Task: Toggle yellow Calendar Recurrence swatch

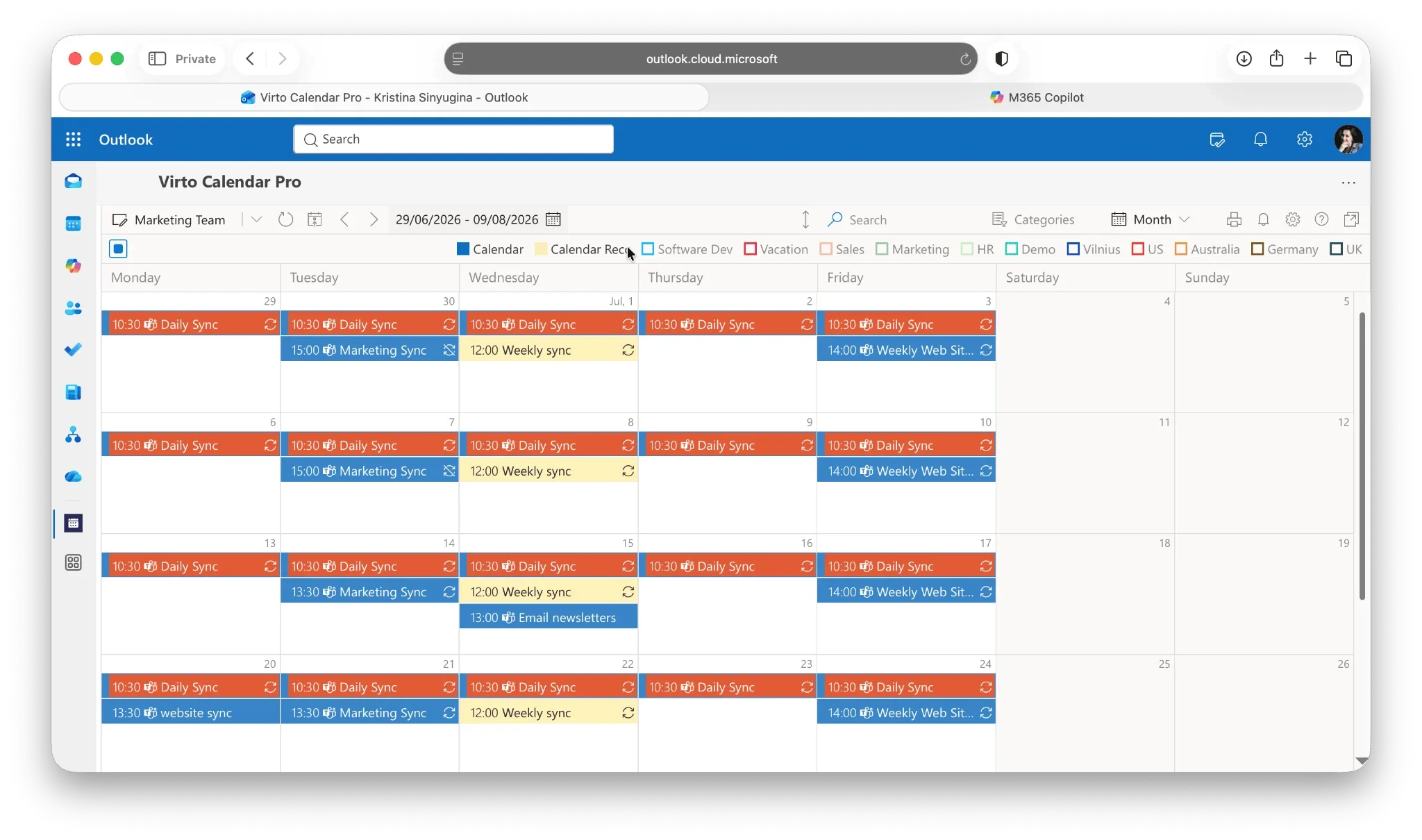Action: click(x=541, y=249)
